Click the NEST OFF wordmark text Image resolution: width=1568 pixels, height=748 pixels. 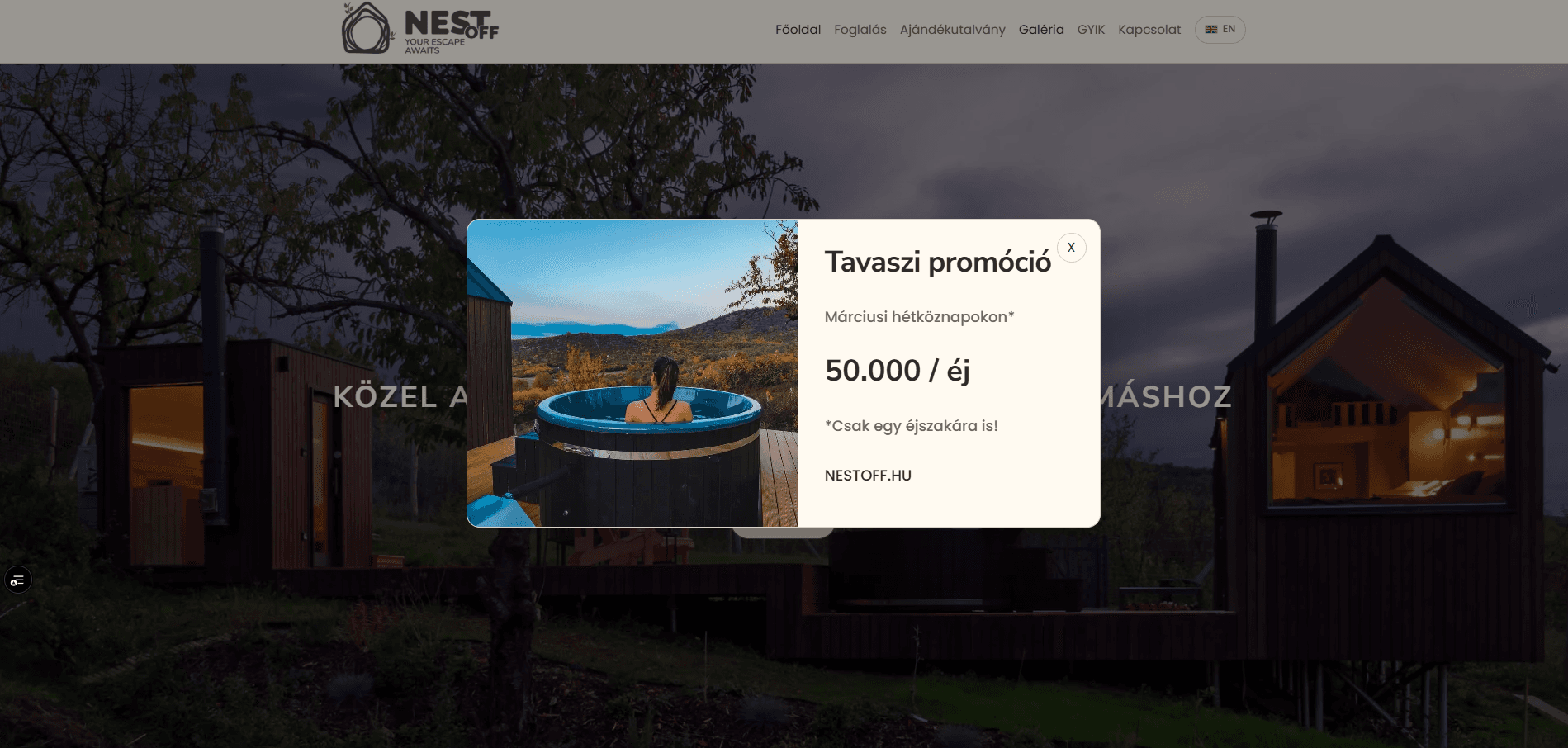coord(451,25)
